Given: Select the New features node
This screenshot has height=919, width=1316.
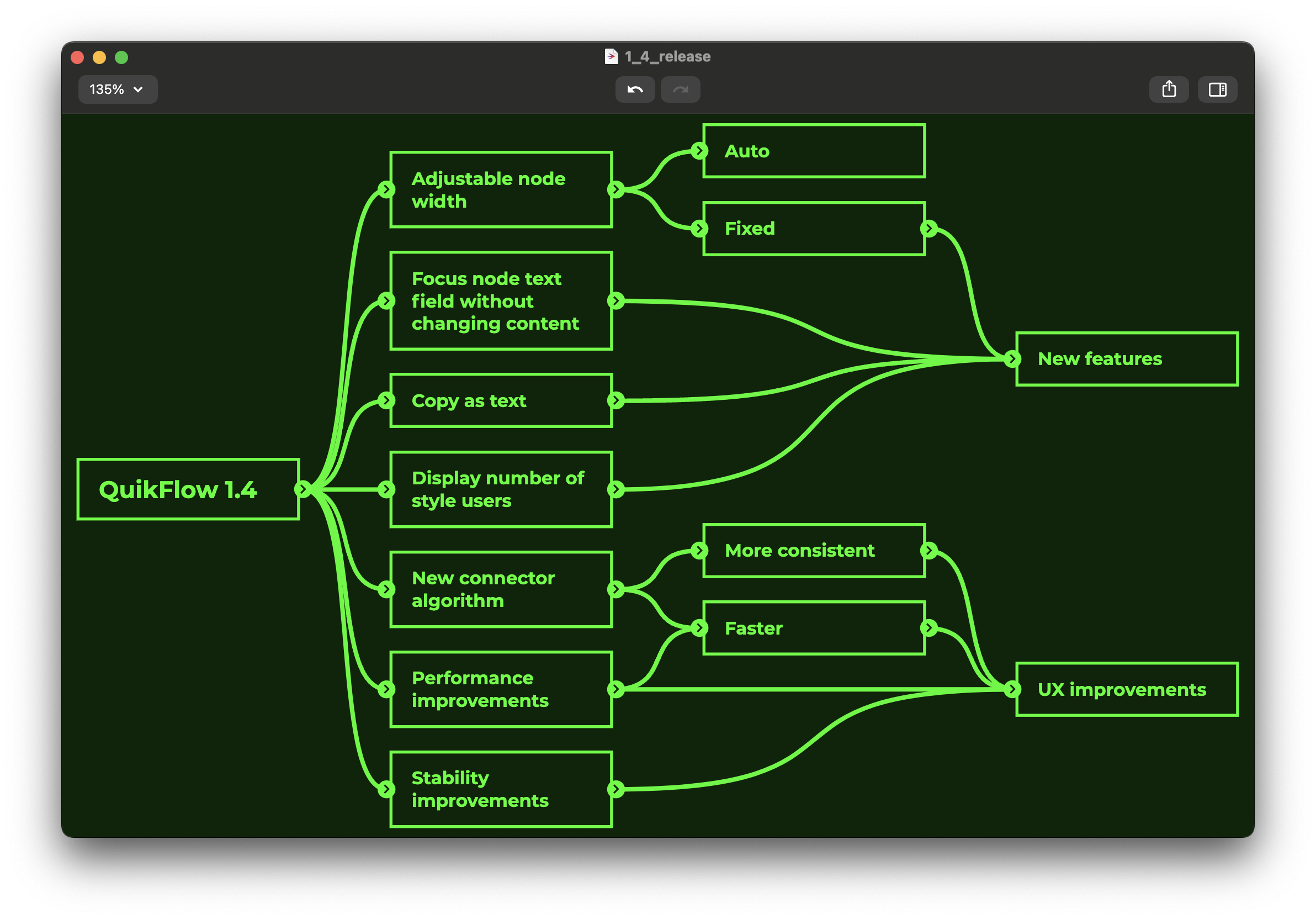Looking at the screenshot, I should tap(1127, 360).
